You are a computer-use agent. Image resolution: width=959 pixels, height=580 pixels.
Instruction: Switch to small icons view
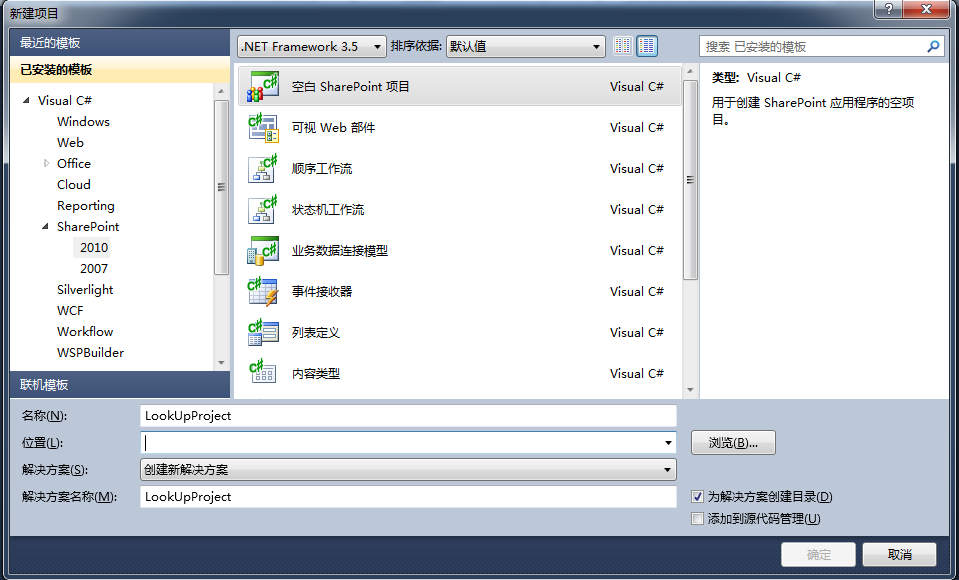pyautogui.click(x=623, y=46)
